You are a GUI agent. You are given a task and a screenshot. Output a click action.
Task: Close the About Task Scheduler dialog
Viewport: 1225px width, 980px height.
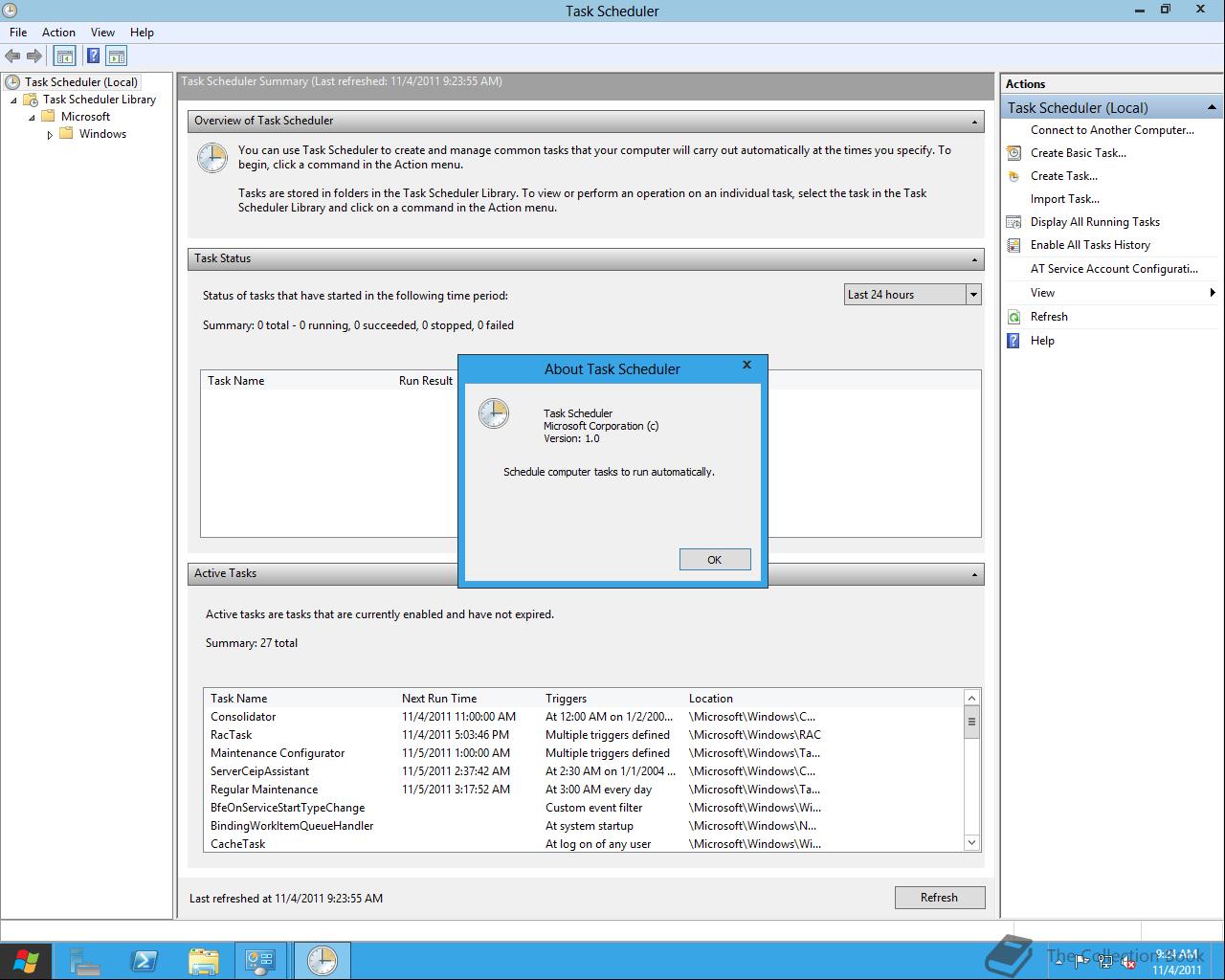coord(746,365)
